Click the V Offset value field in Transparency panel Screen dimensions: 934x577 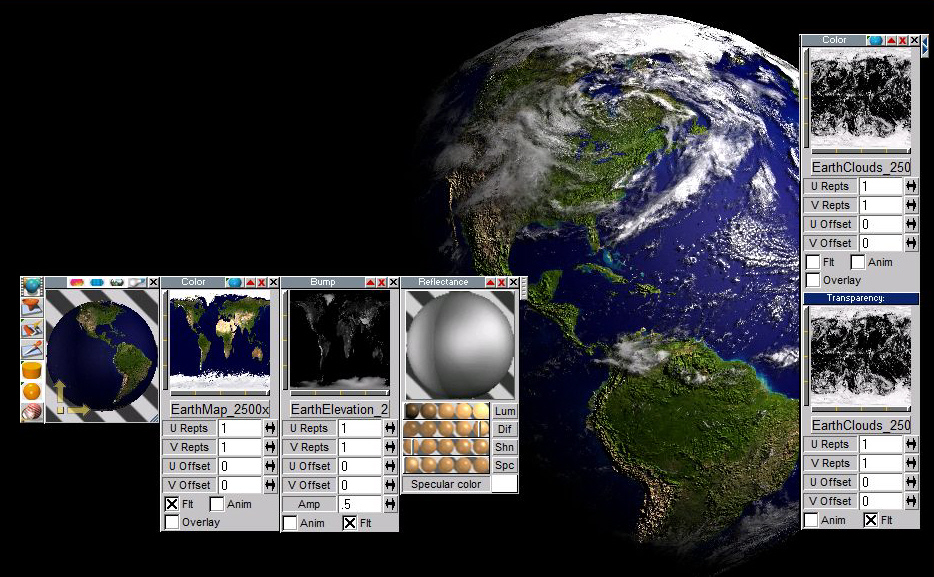(882, 501)
